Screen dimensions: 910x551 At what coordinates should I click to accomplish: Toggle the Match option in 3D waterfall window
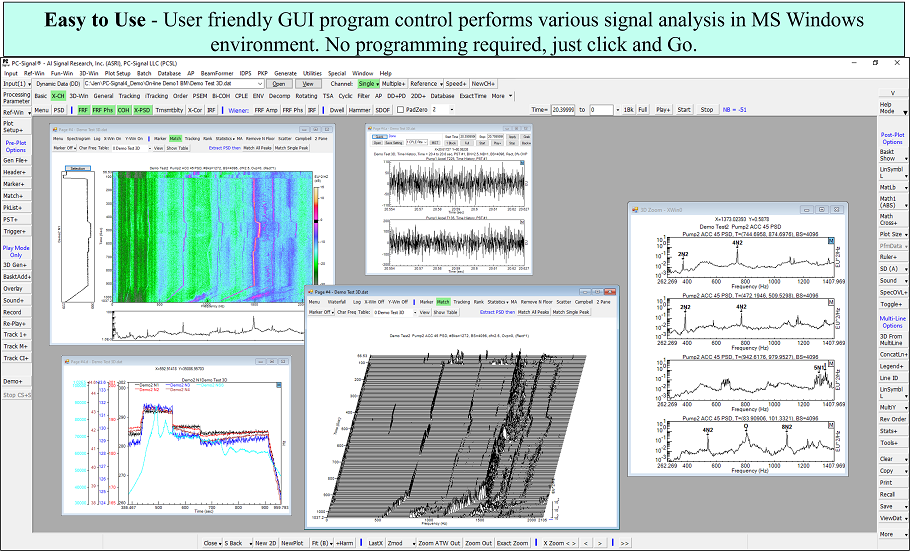[442, 301]
